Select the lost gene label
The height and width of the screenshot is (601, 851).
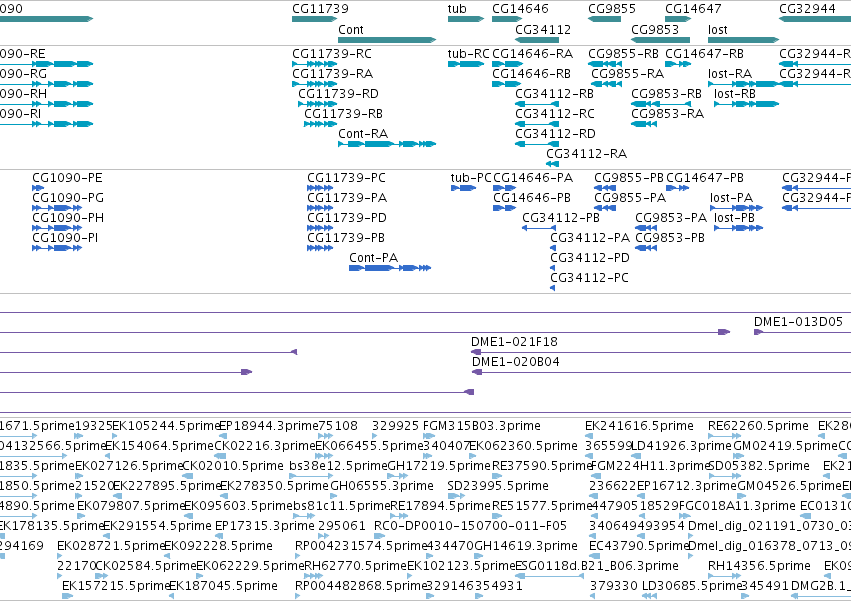(717, 30)
